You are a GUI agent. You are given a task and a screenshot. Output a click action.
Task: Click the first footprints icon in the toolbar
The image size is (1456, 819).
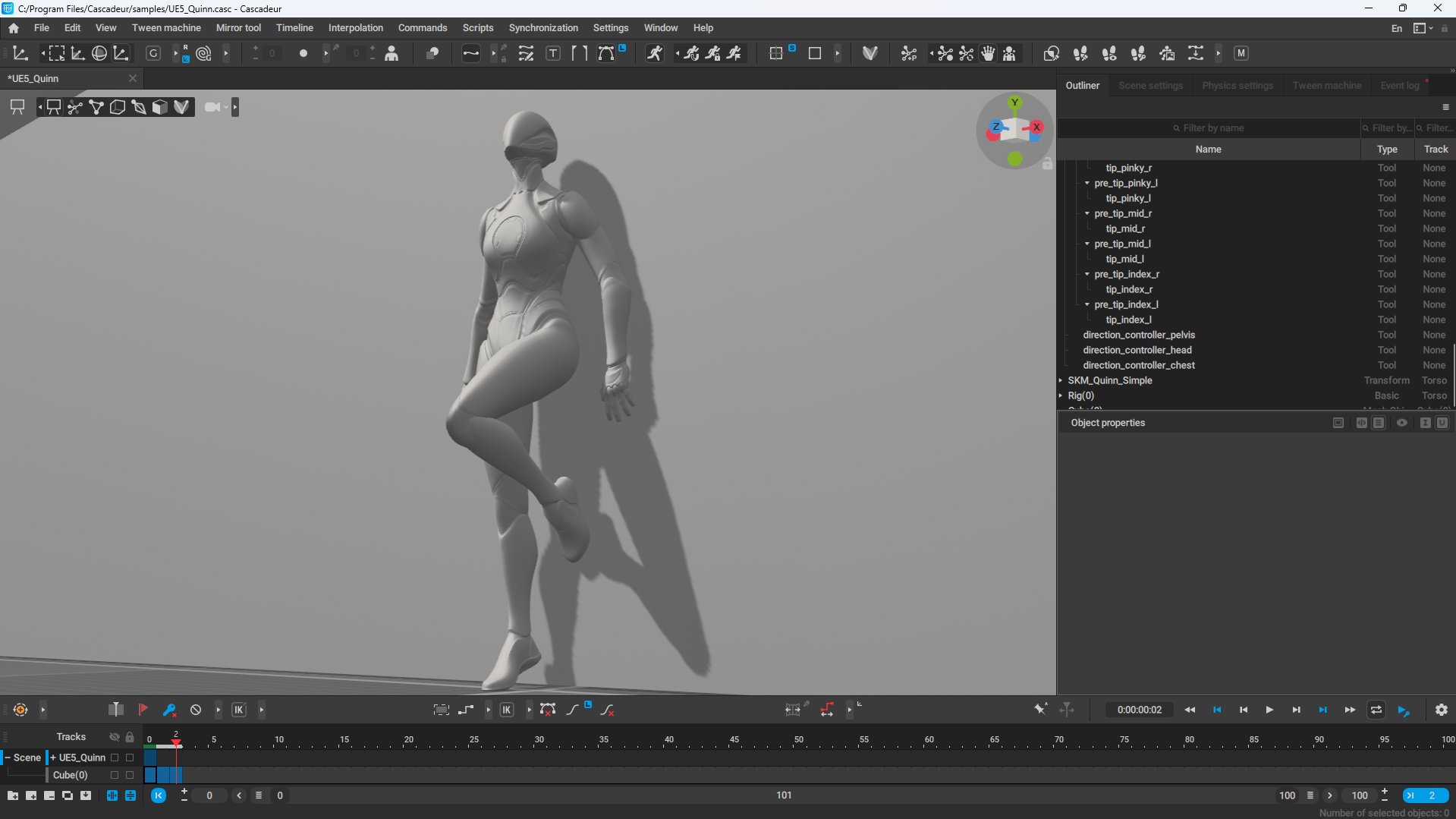coord(1080,53)
